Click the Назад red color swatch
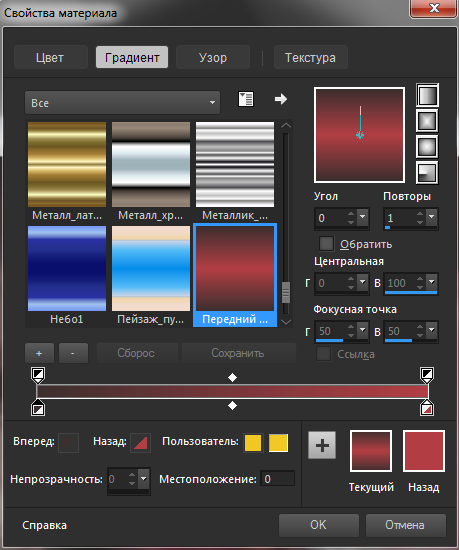The width and height of the screenshot is (459, 550). pos(424,451)
